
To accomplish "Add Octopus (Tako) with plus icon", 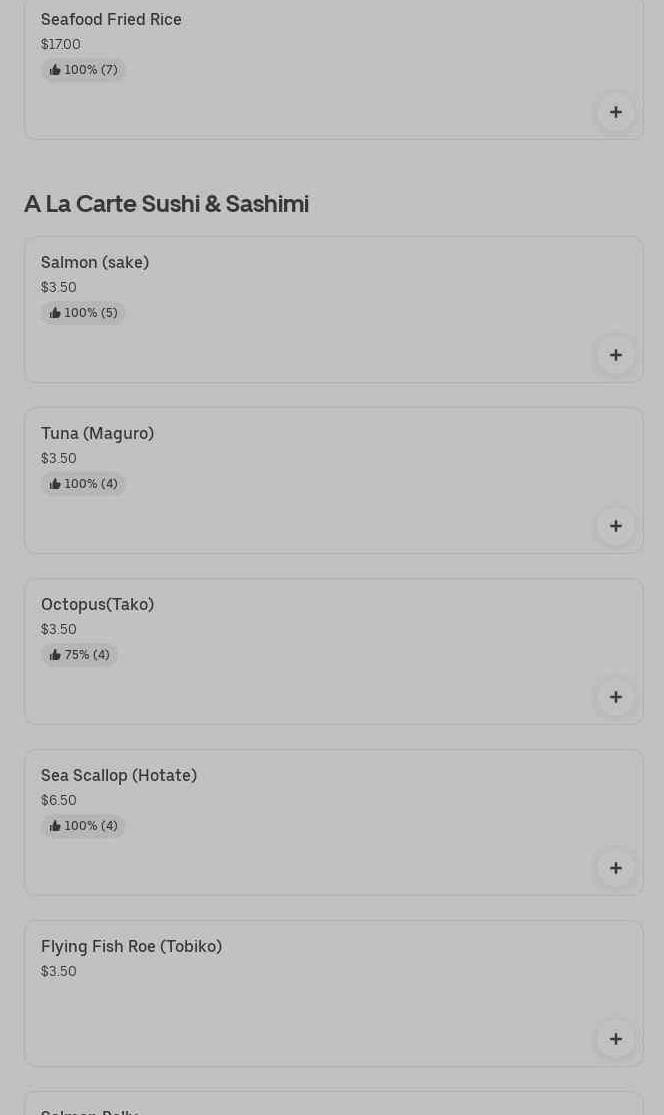I will [x=615, y=697].
